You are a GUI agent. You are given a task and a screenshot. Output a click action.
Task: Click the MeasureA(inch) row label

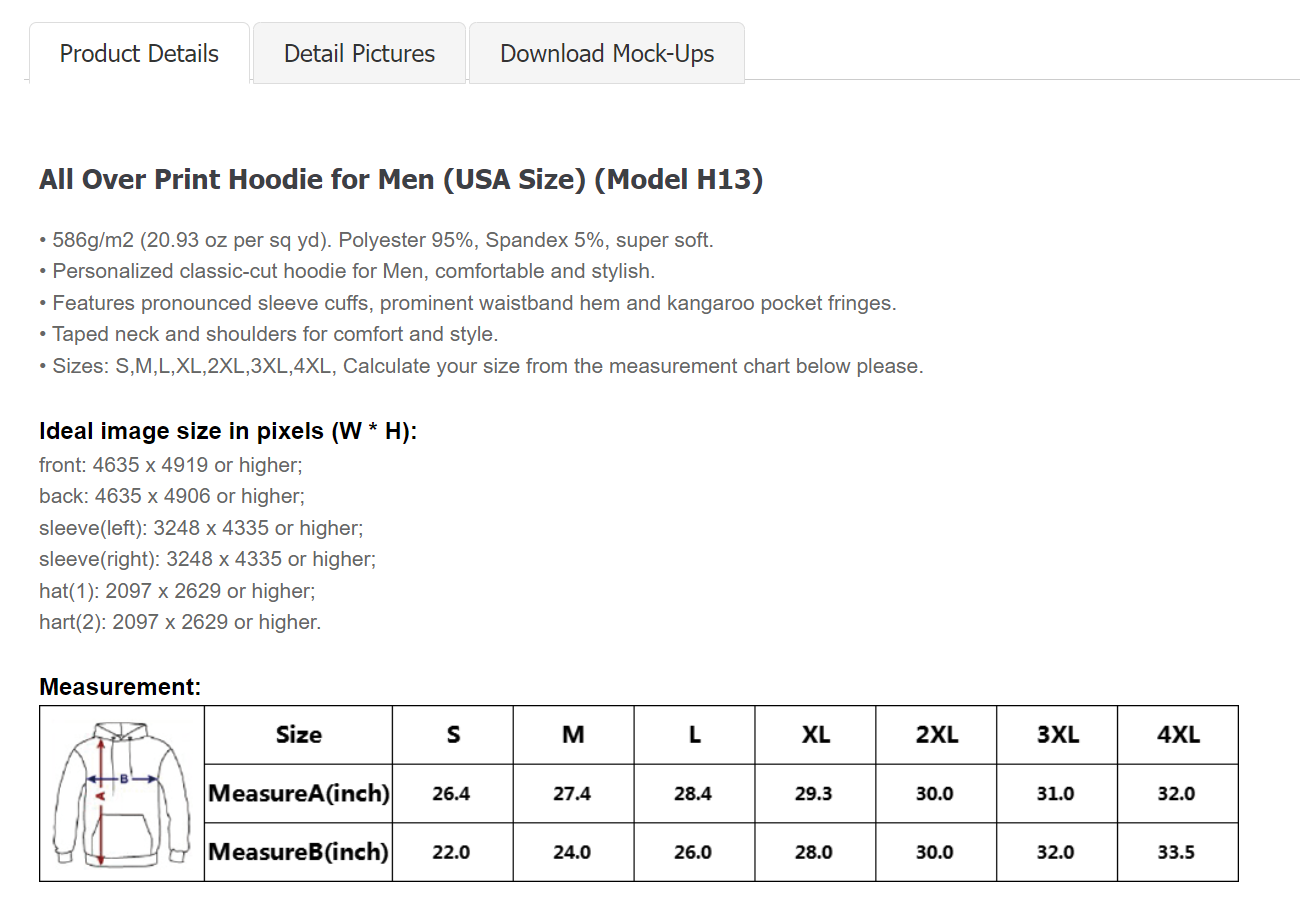pos(297,793)
